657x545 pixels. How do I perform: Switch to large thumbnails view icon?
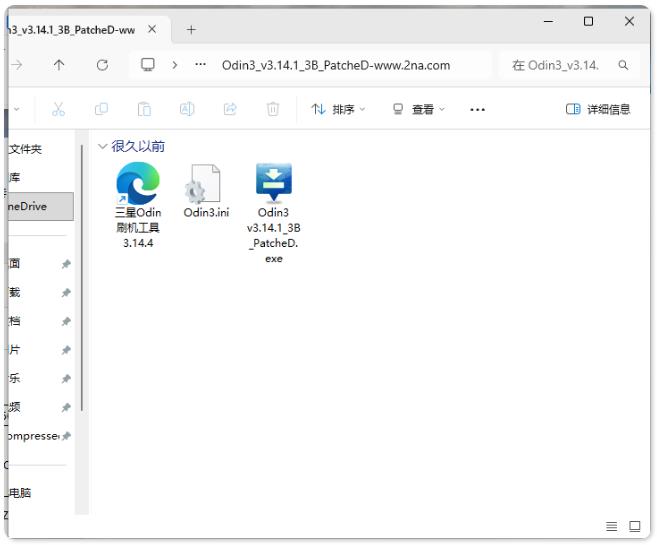(x=635, y=527)
